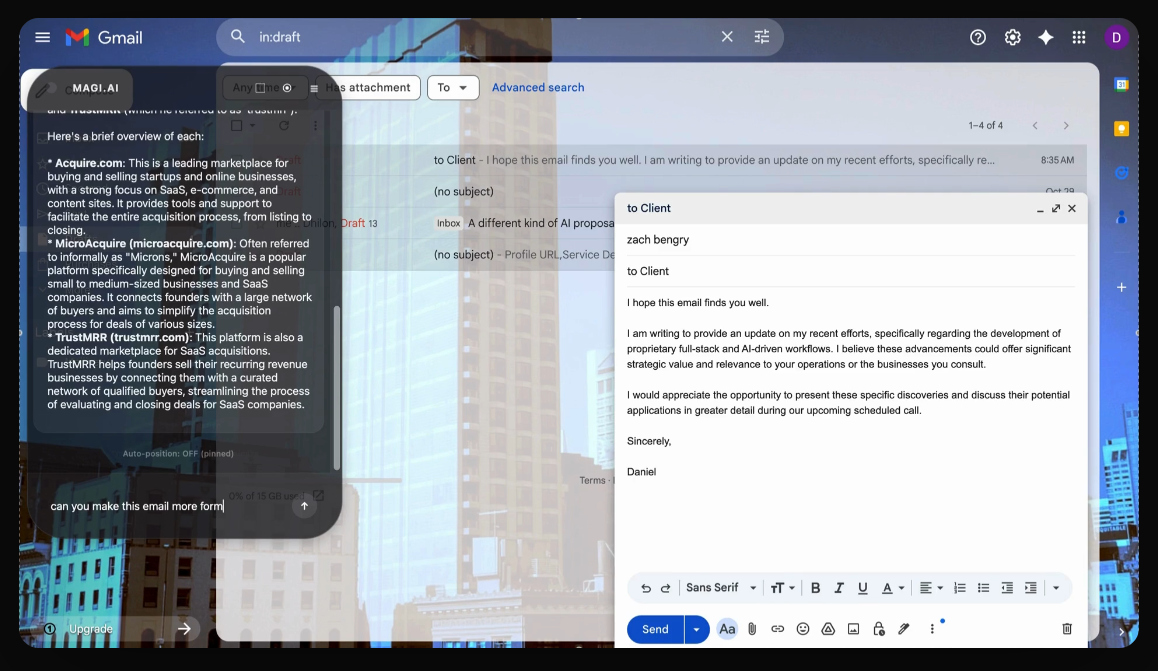1158x671 pixels.
Task: Open text alignment dropdown
Action: [x=931, y=588]
